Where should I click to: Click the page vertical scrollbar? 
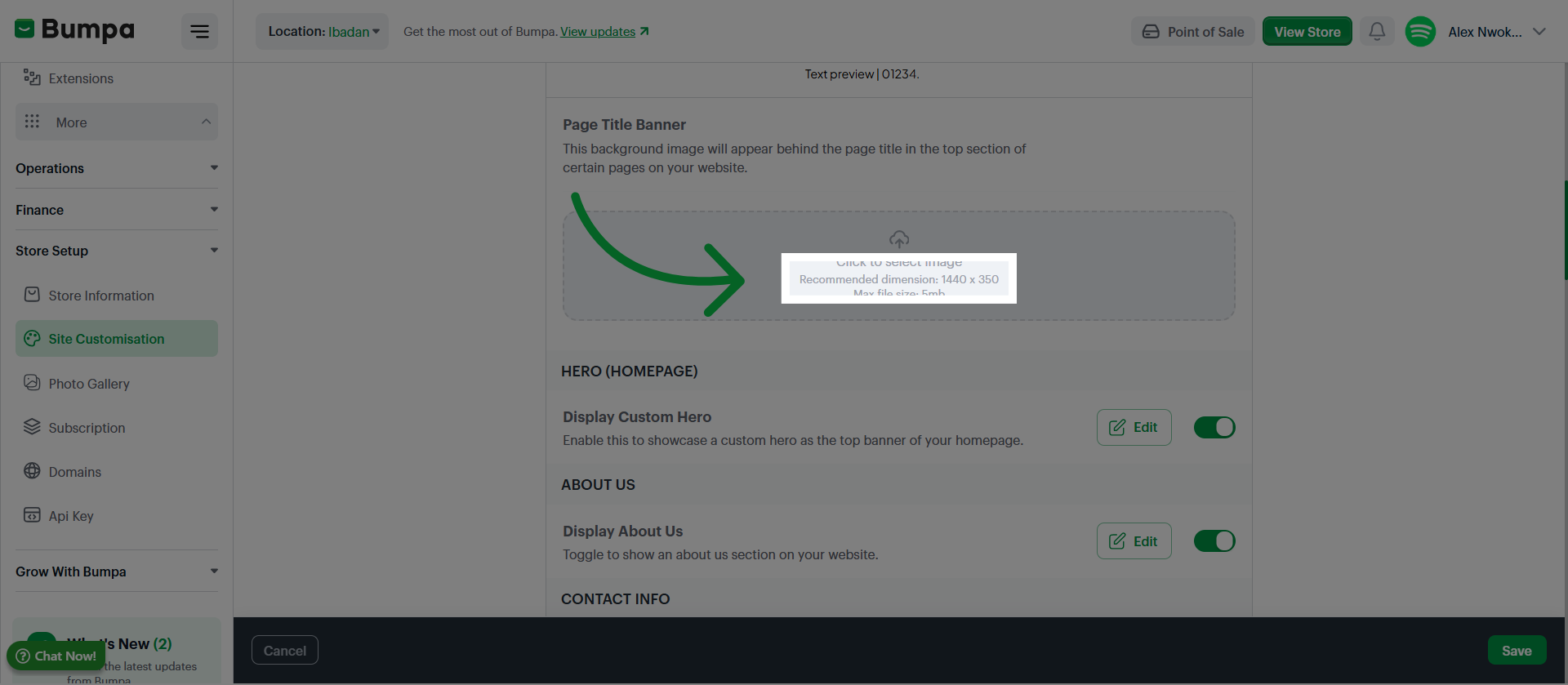click(1565, 230)
